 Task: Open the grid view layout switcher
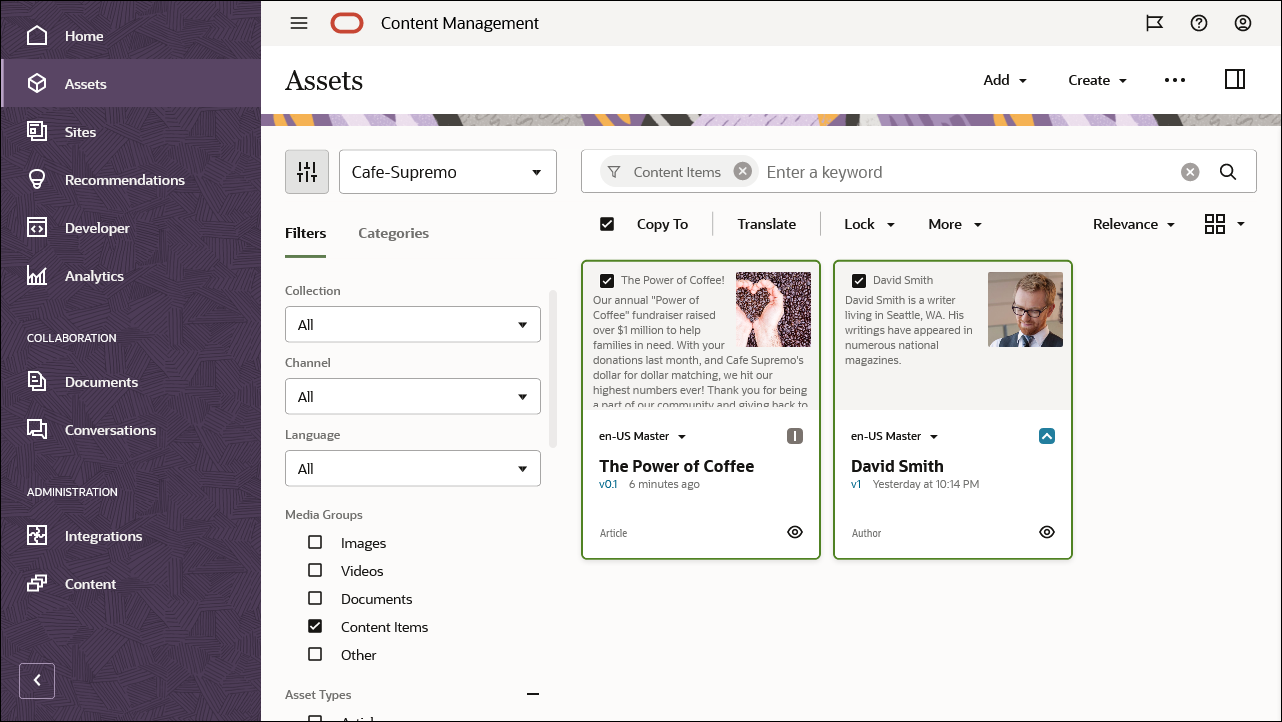tap(1224, 224)
